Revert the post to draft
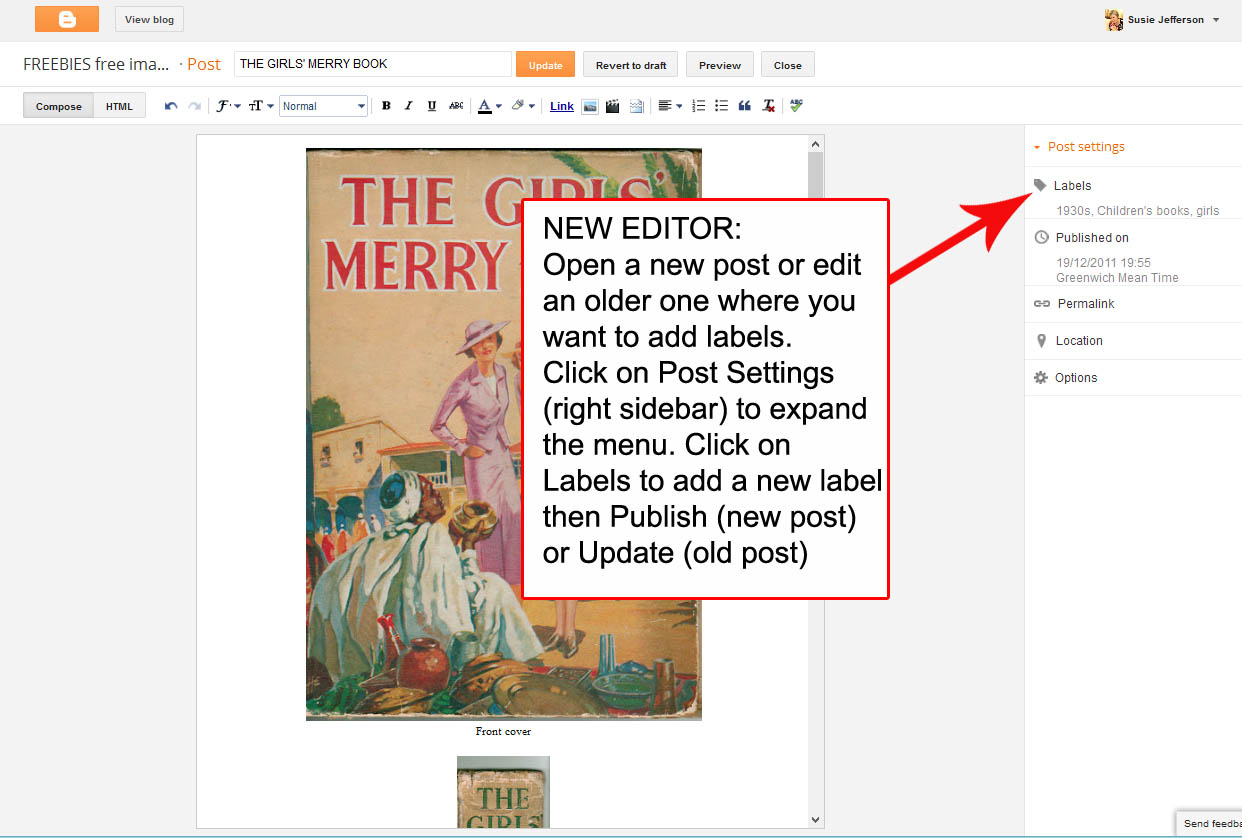The height and width of the screenshot is (838, 1242). coord(631,65)
